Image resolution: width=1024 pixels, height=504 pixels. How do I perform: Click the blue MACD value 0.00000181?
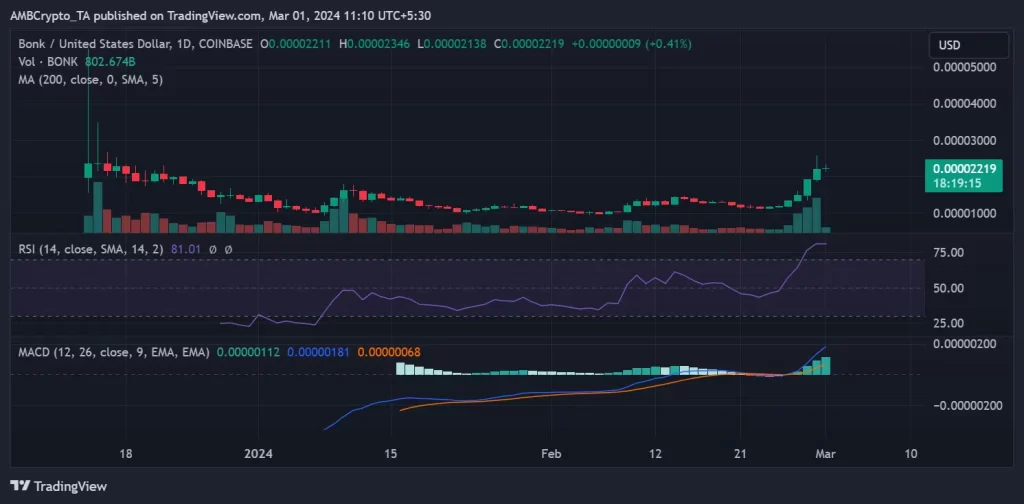321,351
